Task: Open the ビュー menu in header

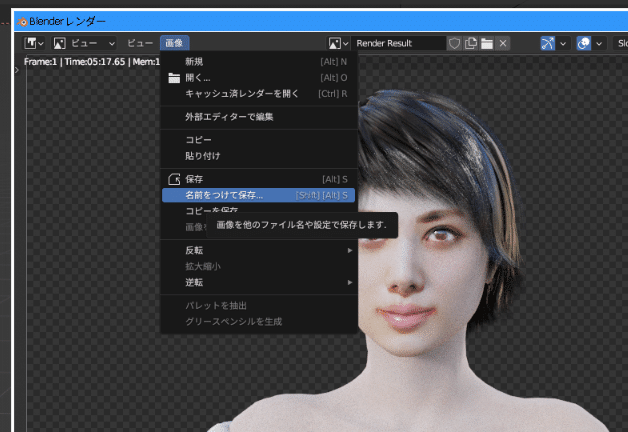Action: coord(140,43)
